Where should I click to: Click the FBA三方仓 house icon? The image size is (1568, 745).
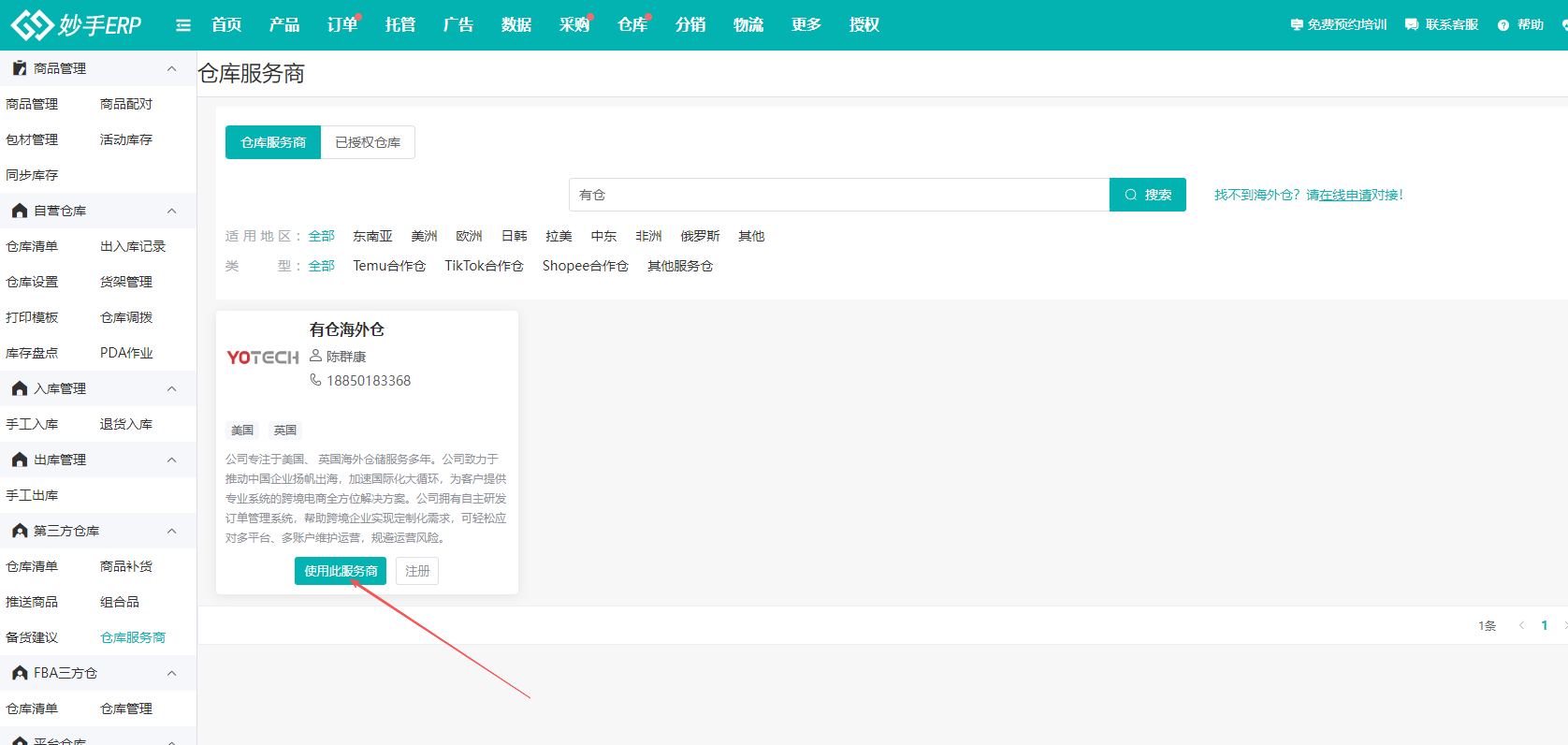20,673
